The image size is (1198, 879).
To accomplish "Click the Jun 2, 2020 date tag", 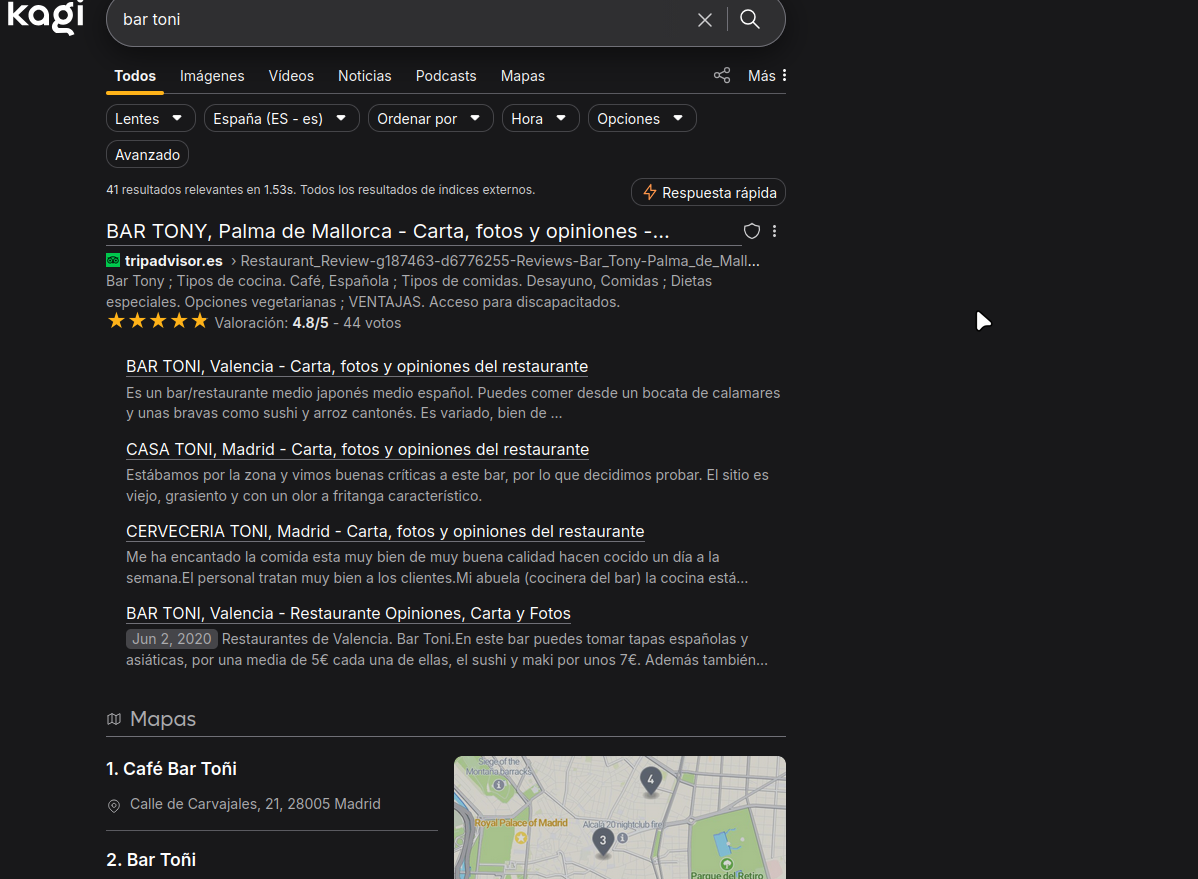I will 172,639.
